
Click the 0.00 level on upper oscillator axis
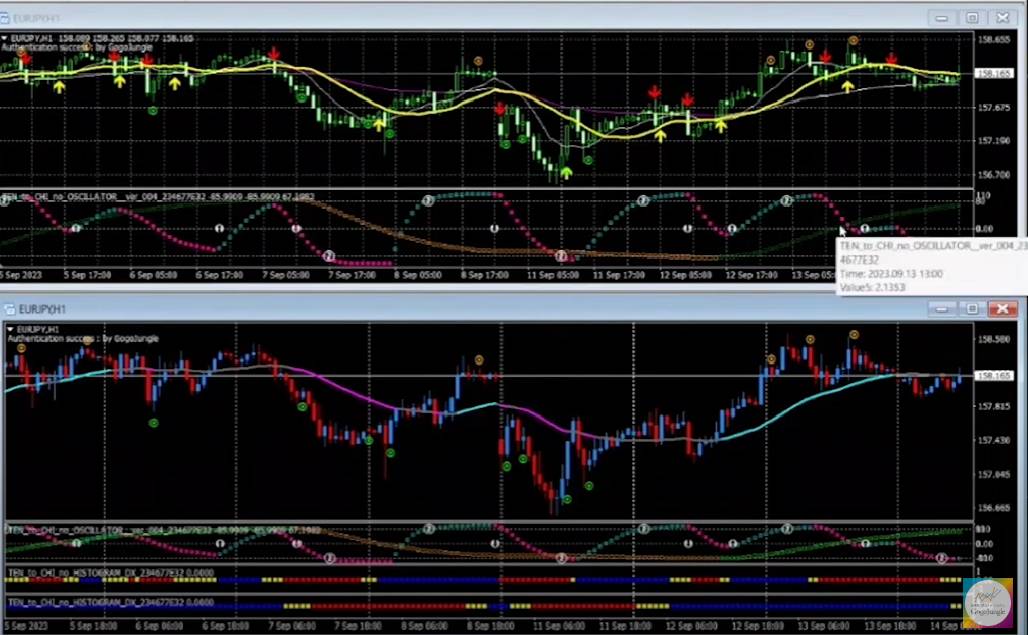coord(984,229)
